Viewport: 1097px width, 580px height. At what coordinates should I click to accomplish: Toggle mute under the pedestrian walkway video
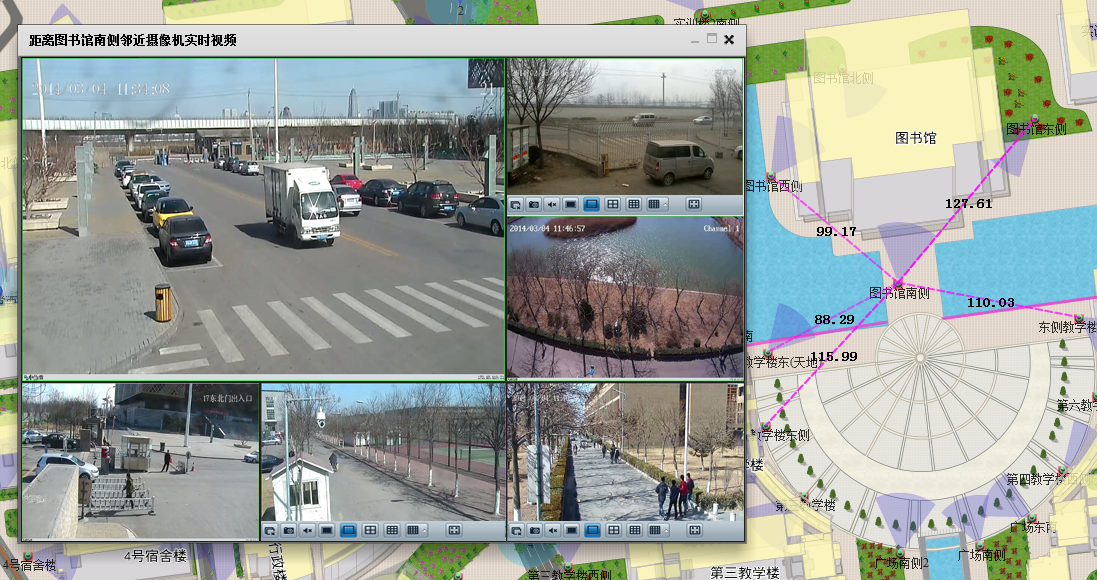click(x=552, y=530)
